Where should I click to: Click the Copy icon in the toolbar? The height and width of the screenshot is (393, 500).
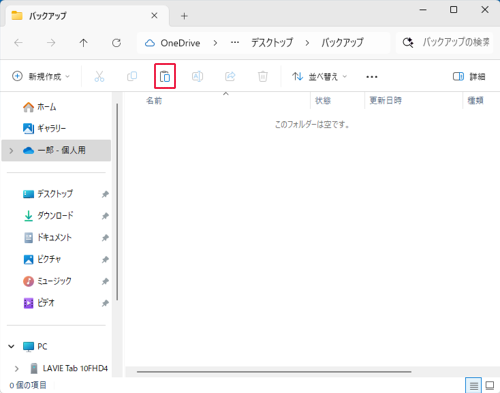[132, 76]
